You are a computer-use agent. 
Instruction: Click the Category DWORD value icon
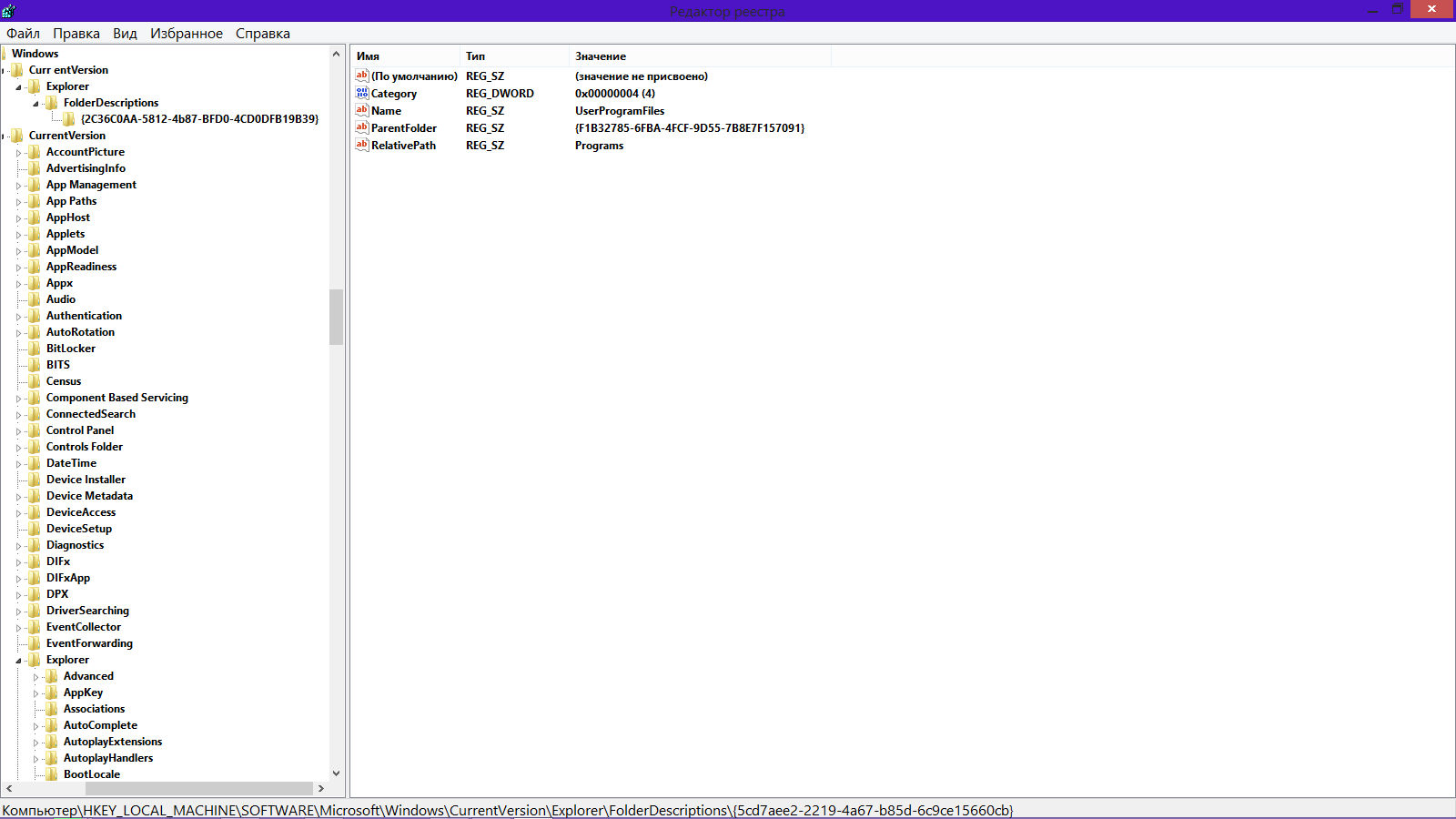click(362, 93)
